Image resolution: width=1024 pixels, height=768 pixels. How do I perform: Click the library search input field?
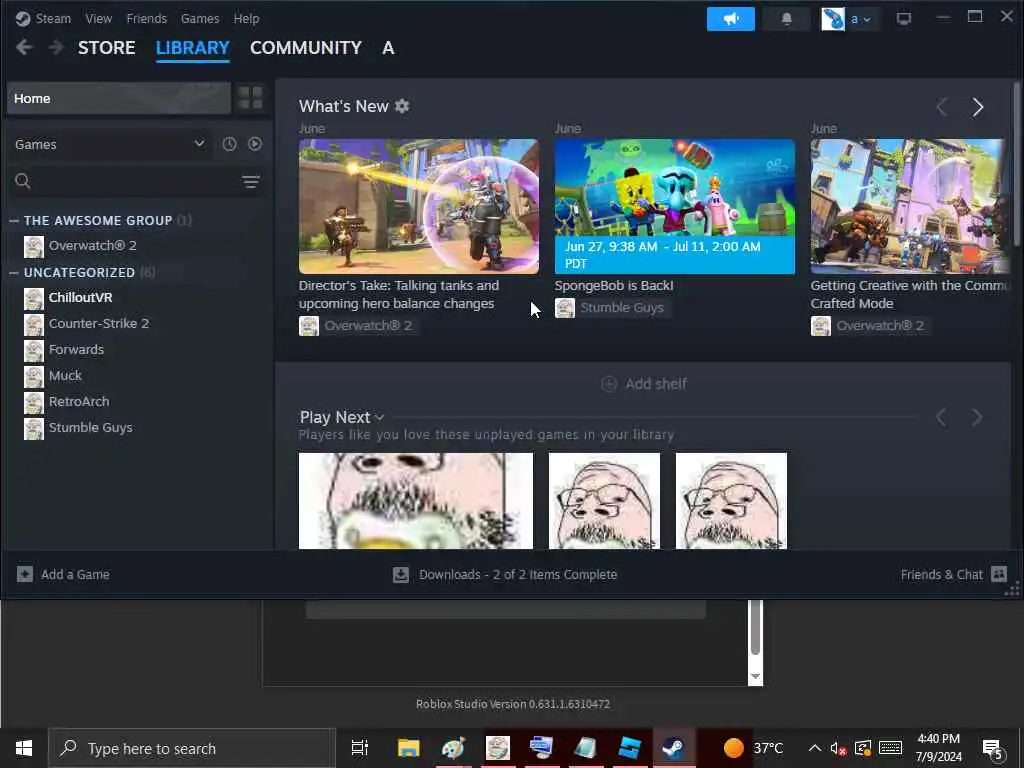coord(136,181)
